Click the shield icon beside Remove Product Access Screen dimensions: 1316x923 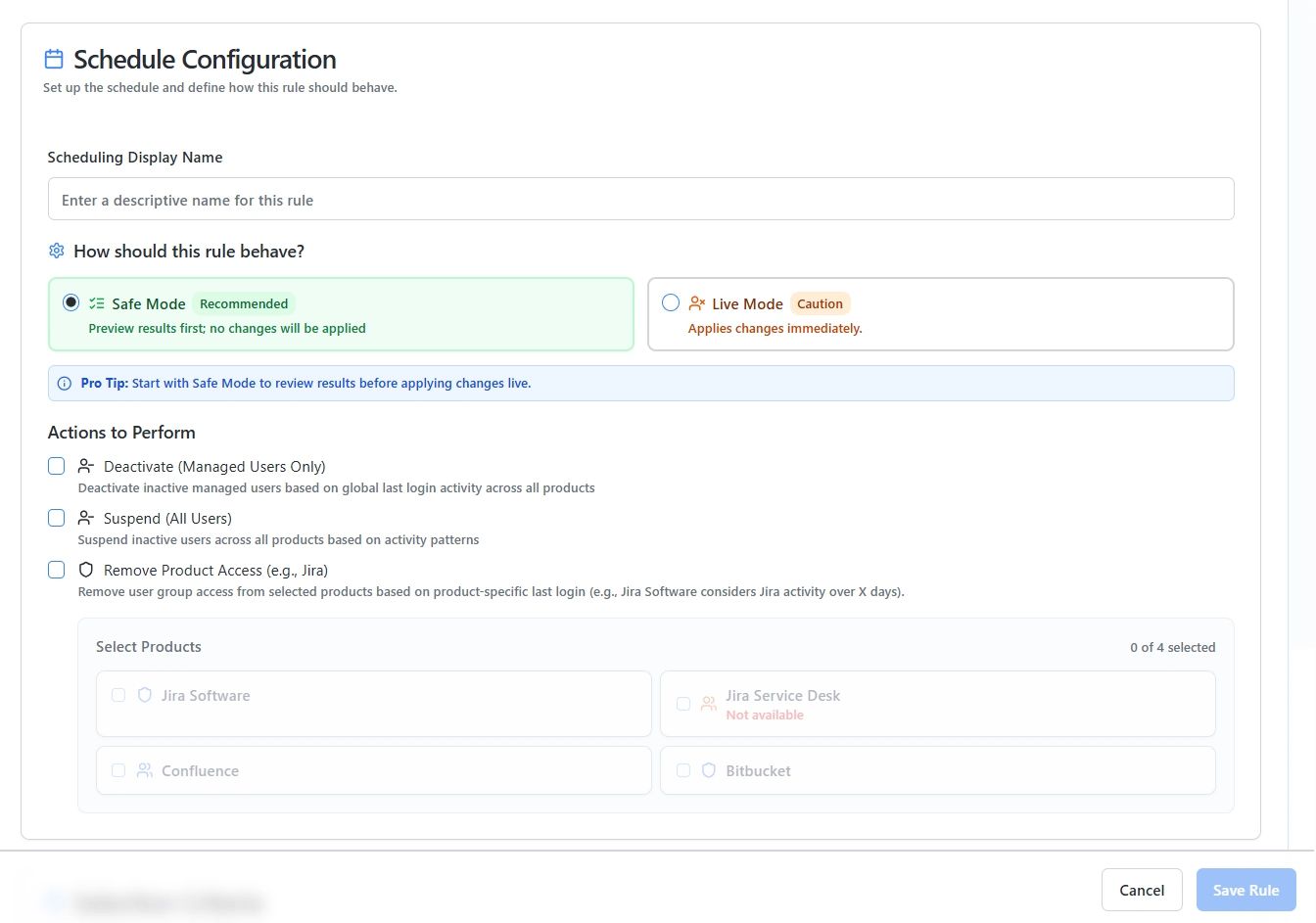pos(85,569)
